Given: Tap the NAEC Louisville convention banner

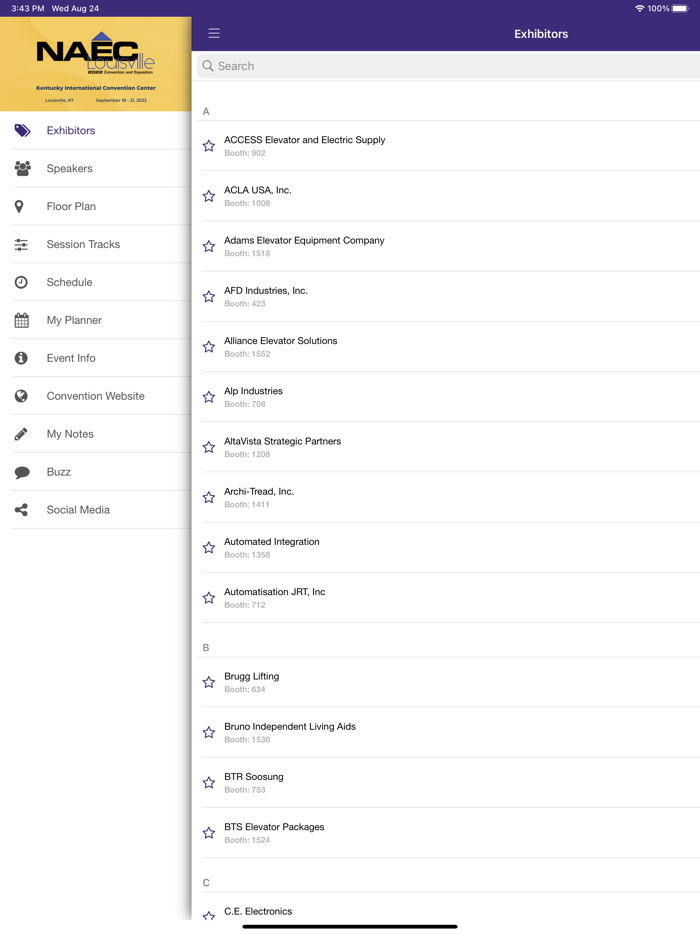Looking at the screenshot, I should click(96, 64).
